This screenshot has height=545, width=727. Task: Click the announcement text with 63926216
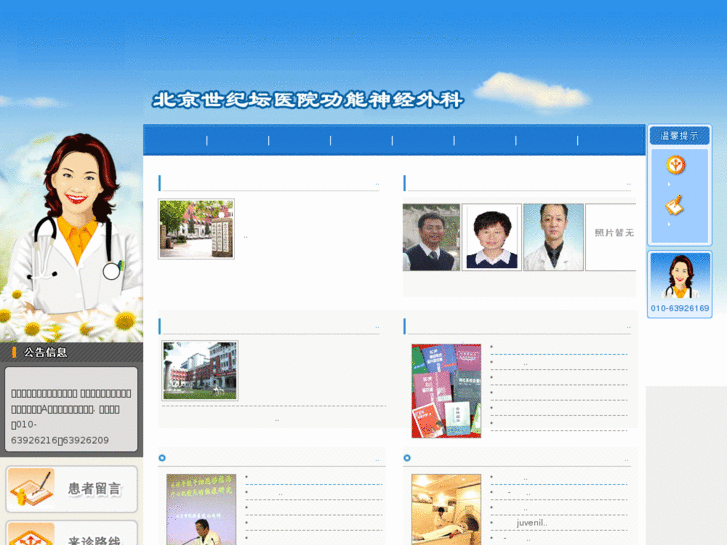click(x=71, y=417)
